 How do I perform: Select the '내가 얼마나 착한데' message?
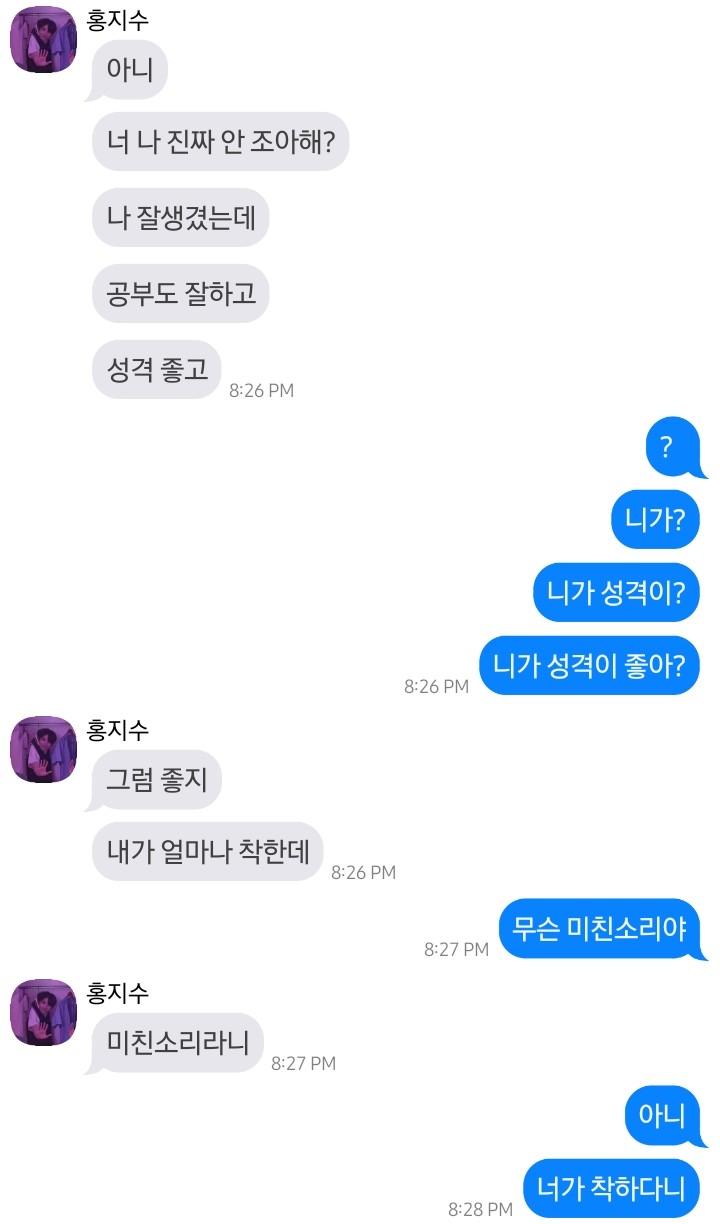click(x=208, y=853)
